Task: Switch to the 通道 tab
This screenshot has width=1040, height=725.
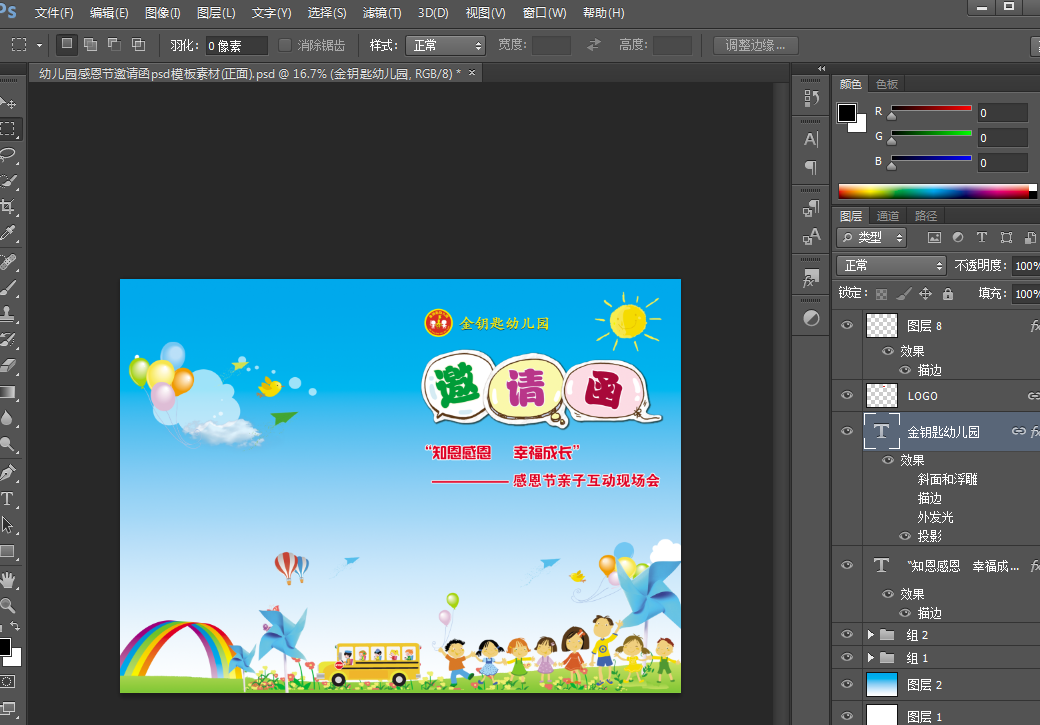Action: pos(888,216)
